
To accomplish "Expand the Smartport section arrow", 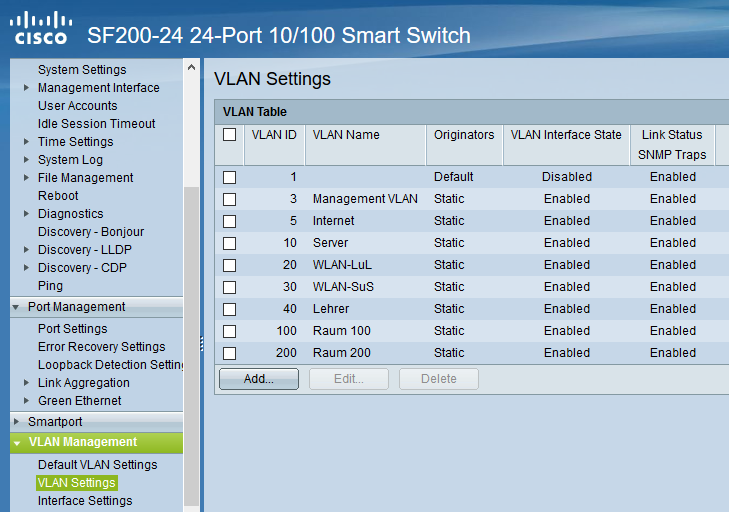I will pos(16,421).
